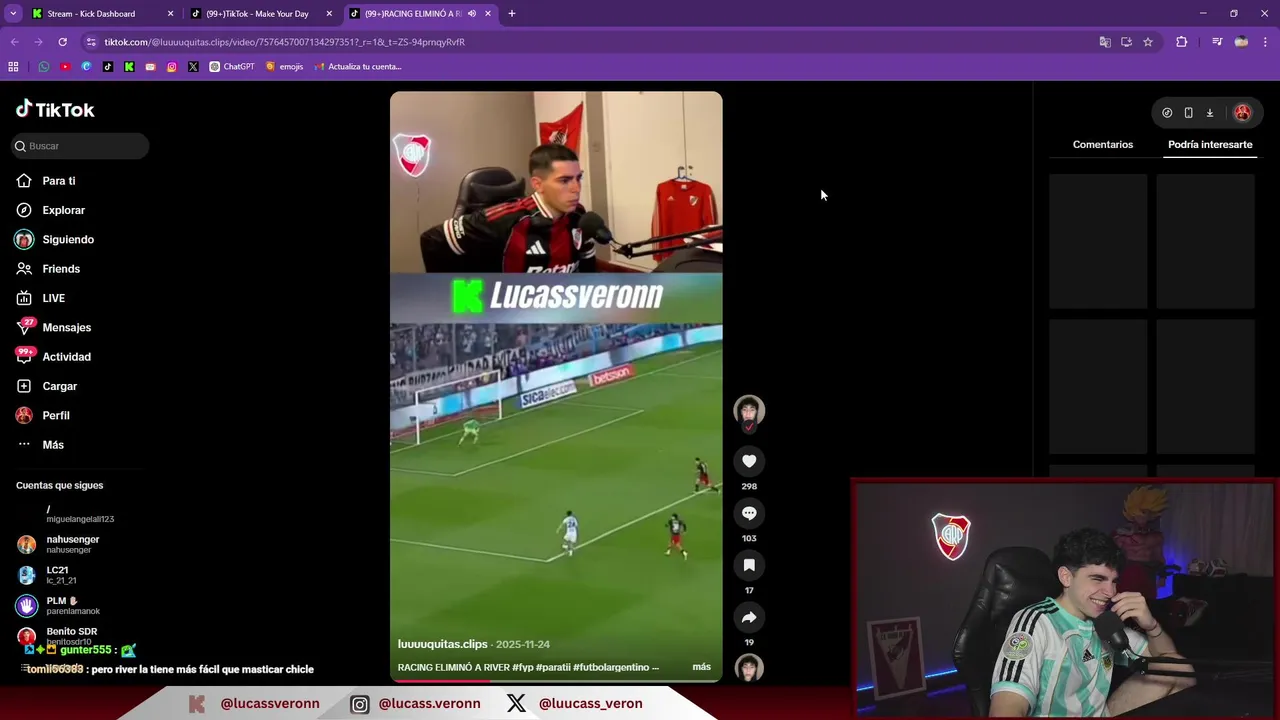Open TikTok coins icon in top pill
Image resolution: width=1280 pixels, height=720 pixels.
pyautogui.click(x=1167, y=113)
